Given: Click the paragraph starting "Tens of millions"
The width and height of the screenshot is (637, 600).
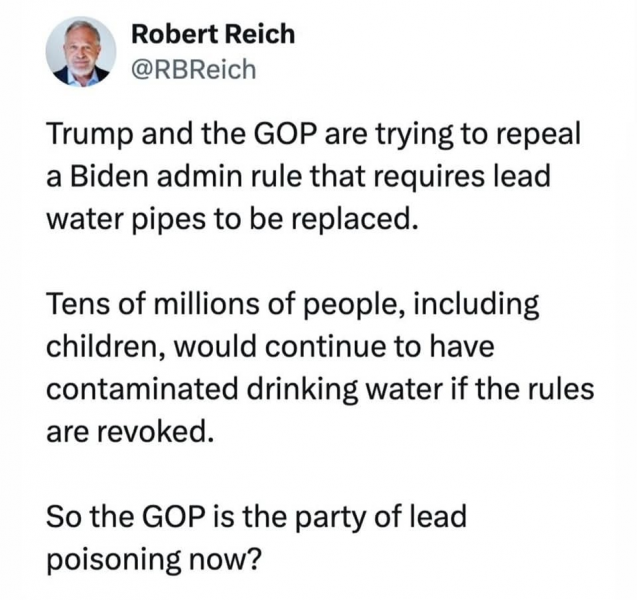Looking at the screenshot, I should point(300,365).
